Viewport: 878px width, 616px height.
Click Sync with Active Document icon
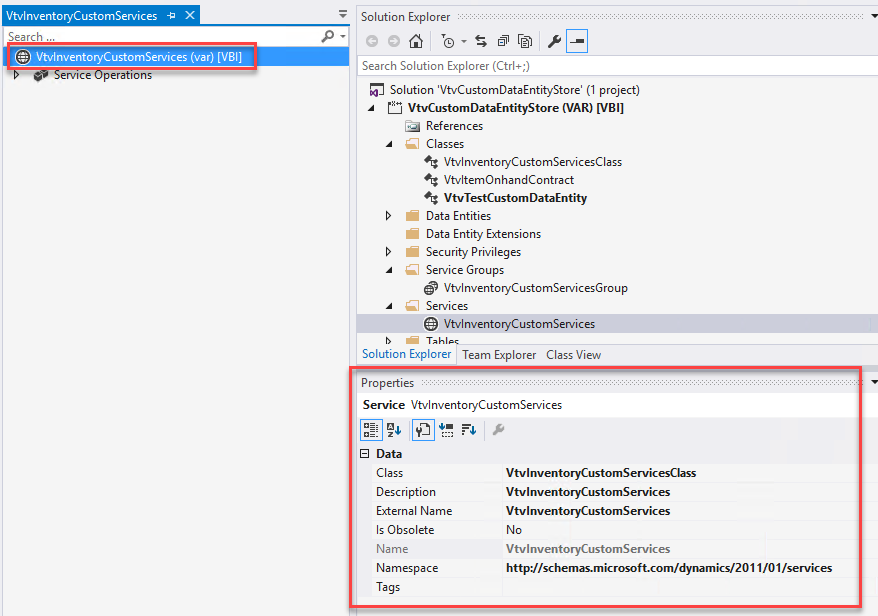point(481,41)
